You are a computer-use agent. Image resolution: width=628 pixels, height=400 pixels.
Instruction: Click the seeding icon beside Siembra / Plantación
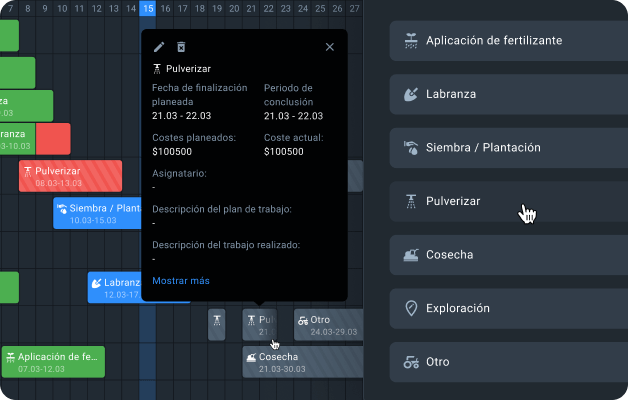pos(411,148)
